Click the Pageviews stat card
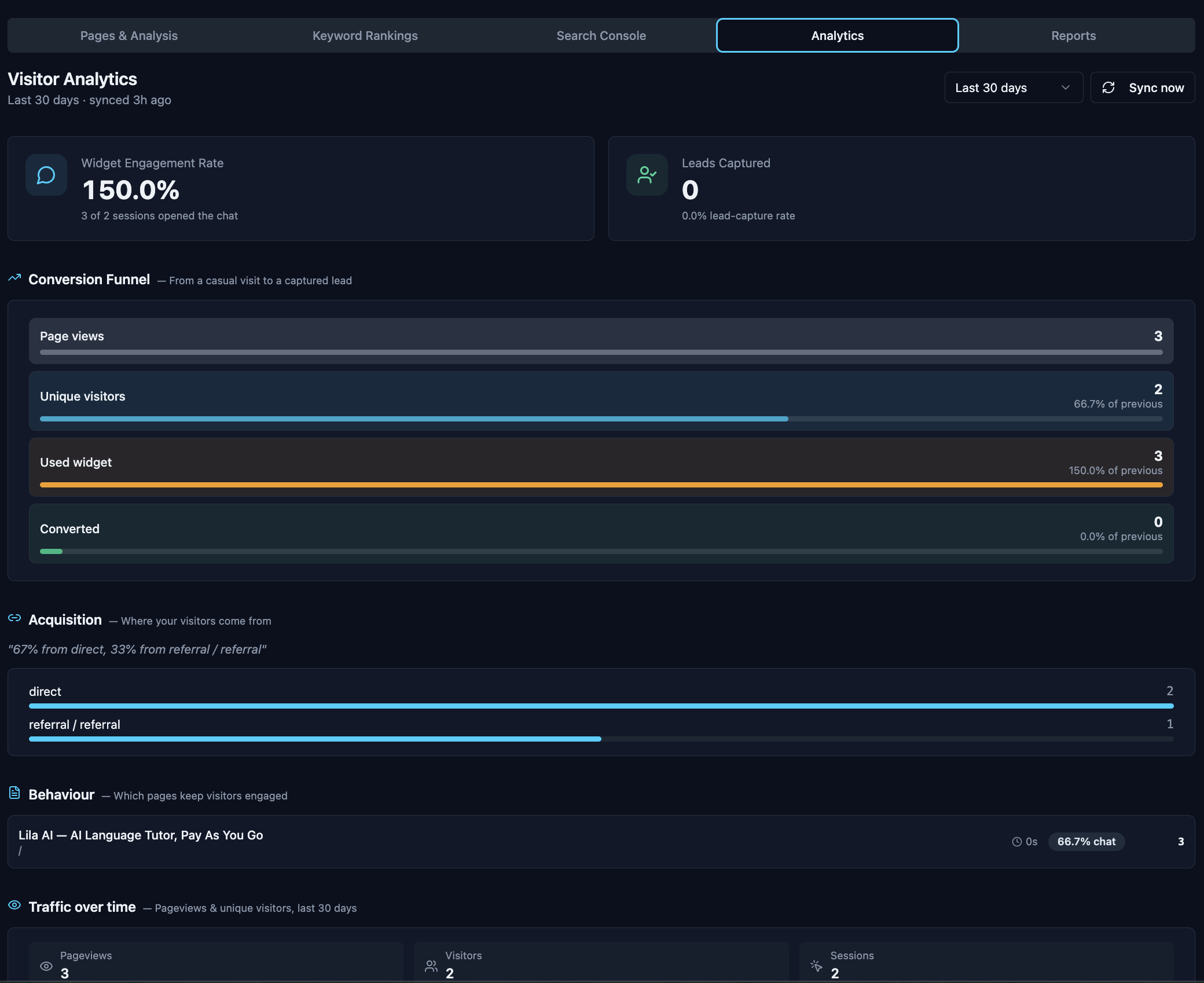 (x=216, y=962)
